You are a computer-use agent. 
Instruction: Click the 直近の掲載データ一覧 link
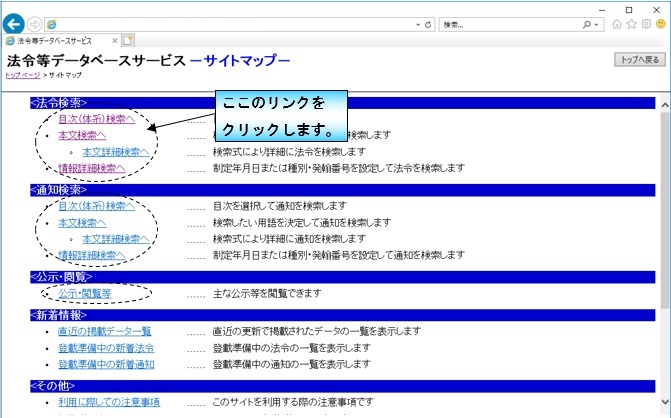pos(104,331)
